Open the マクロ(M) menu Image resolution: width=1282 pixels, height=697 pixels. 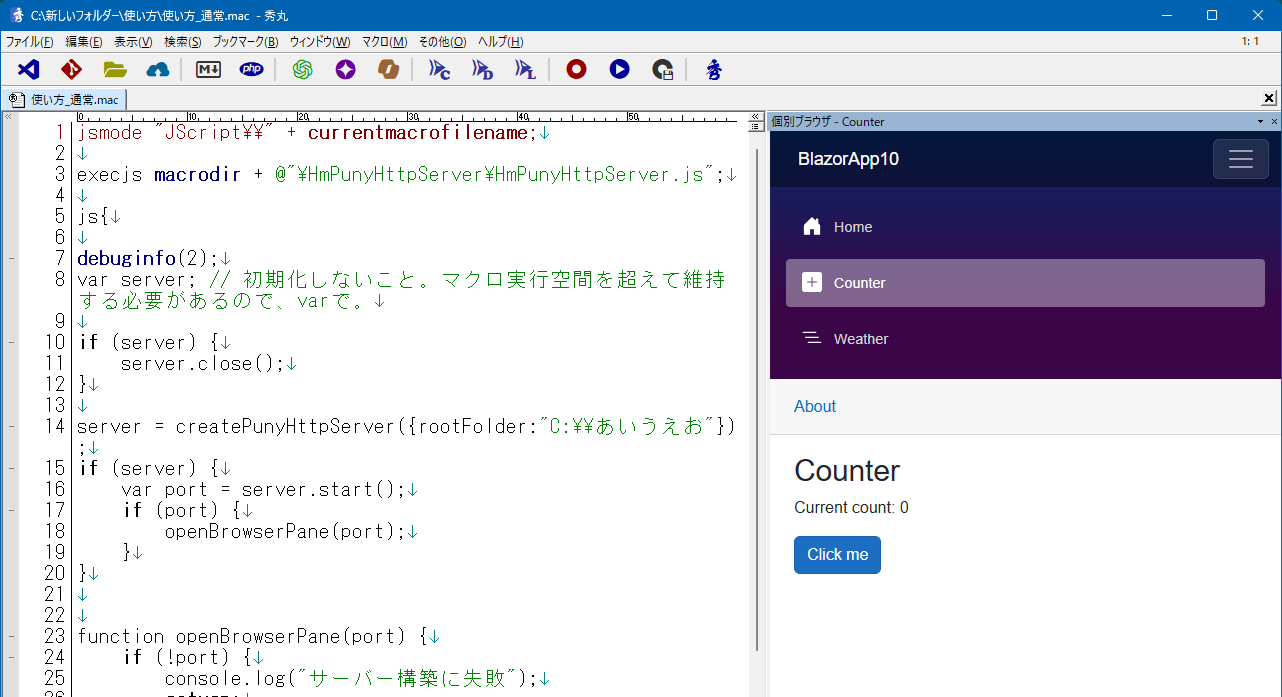[x=384, y=42]
